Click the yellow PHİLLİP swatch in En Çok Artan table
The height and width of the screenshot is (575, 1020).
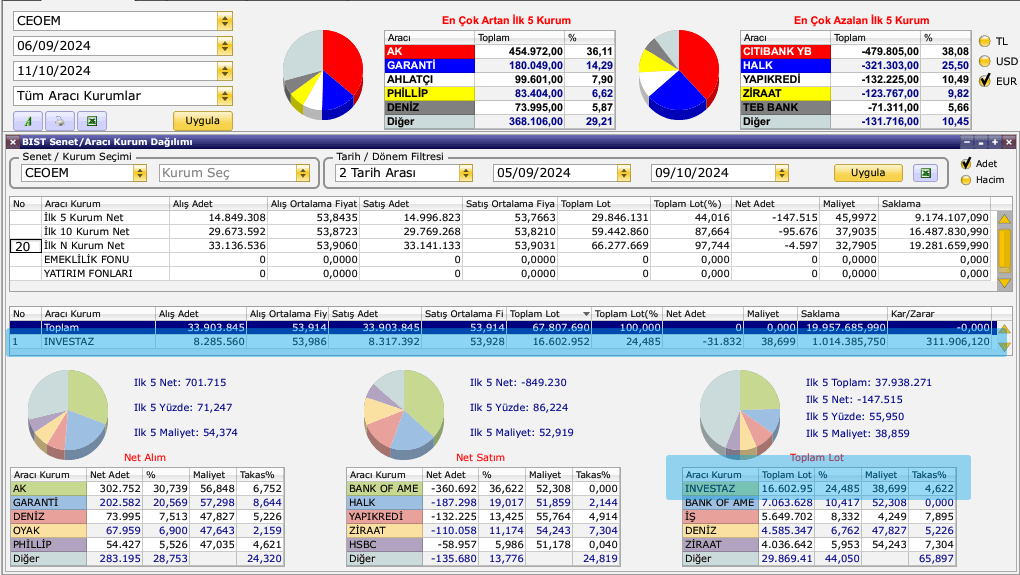click(x=430, y=94)
